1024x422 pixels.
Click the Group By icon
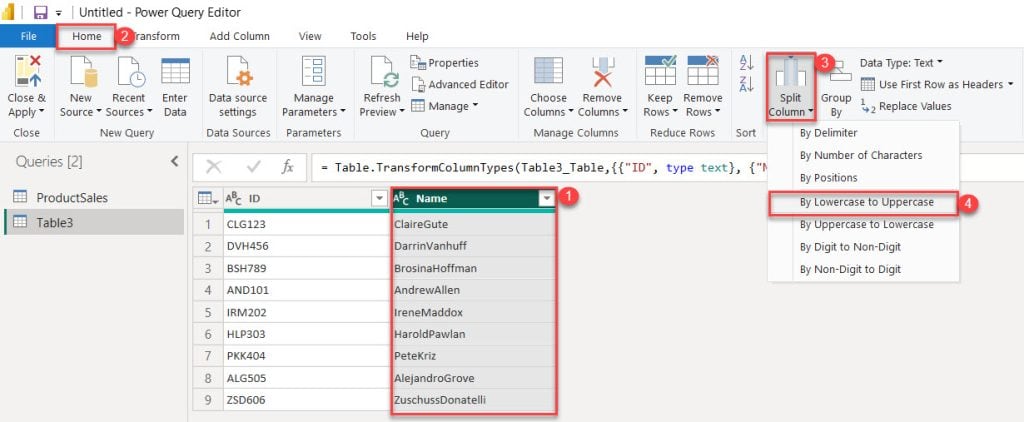tap(837, 71)
